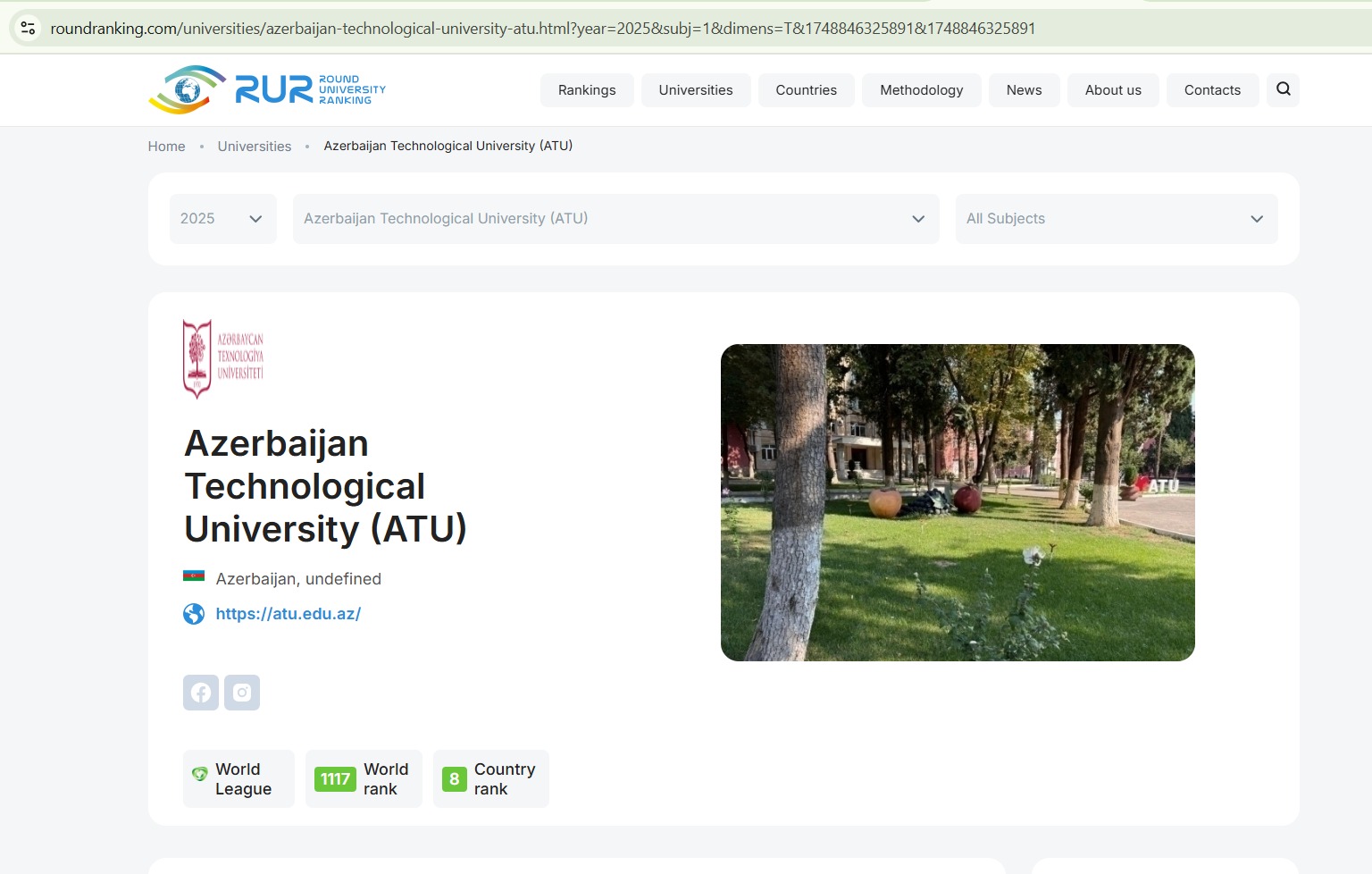The image size is (1372, 874).
Task: Click the search magnifier icon
Action: click(x=1283, y=89)
